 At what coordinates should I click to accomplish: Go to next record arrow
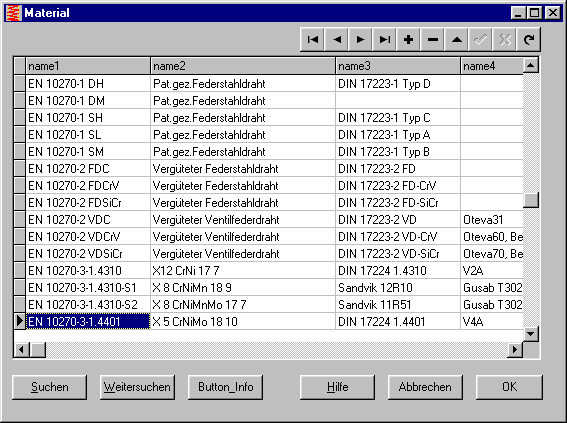361,39
